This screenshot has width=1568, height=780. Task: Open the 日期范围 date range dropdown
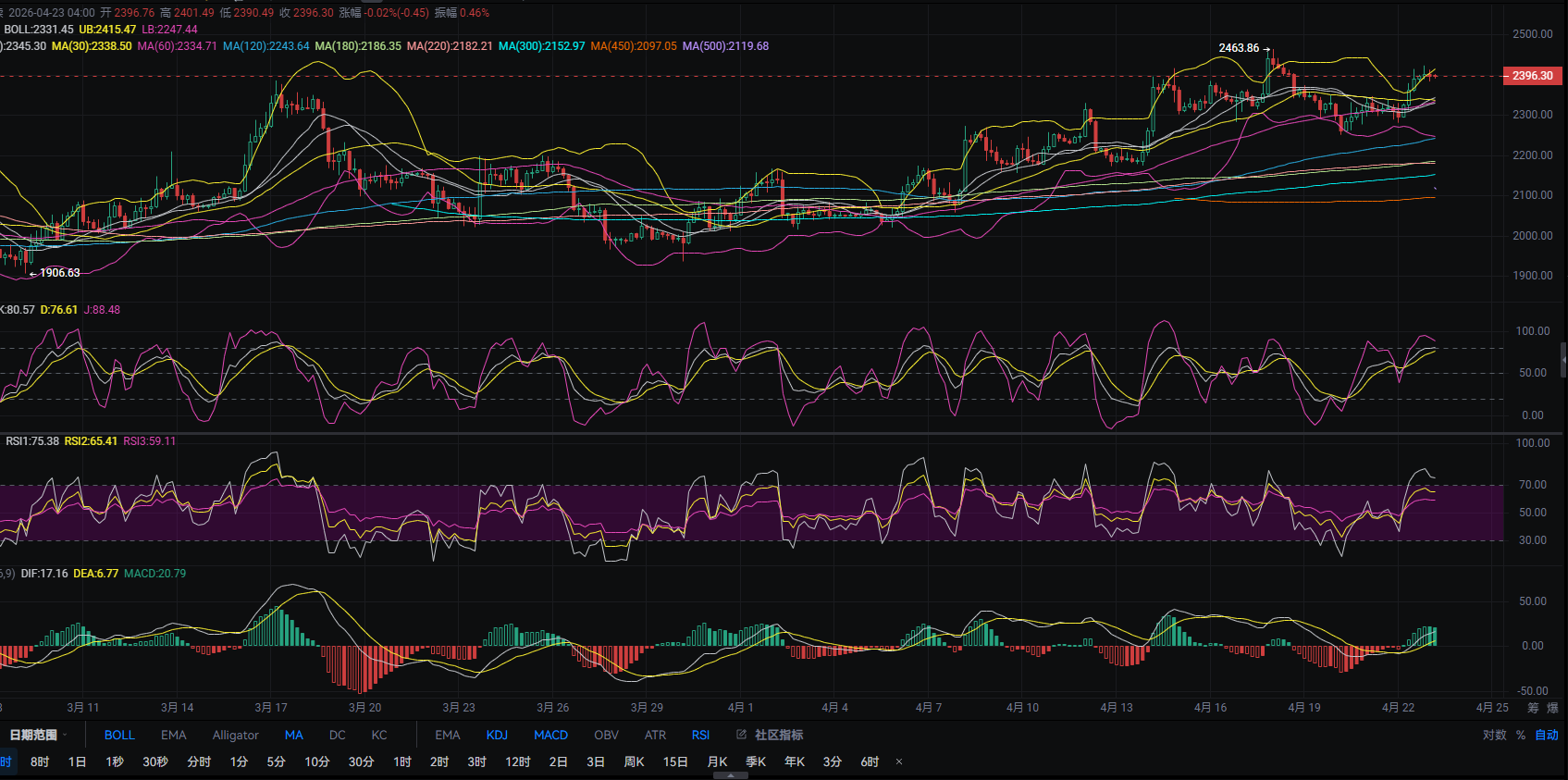tap(39, 735)
